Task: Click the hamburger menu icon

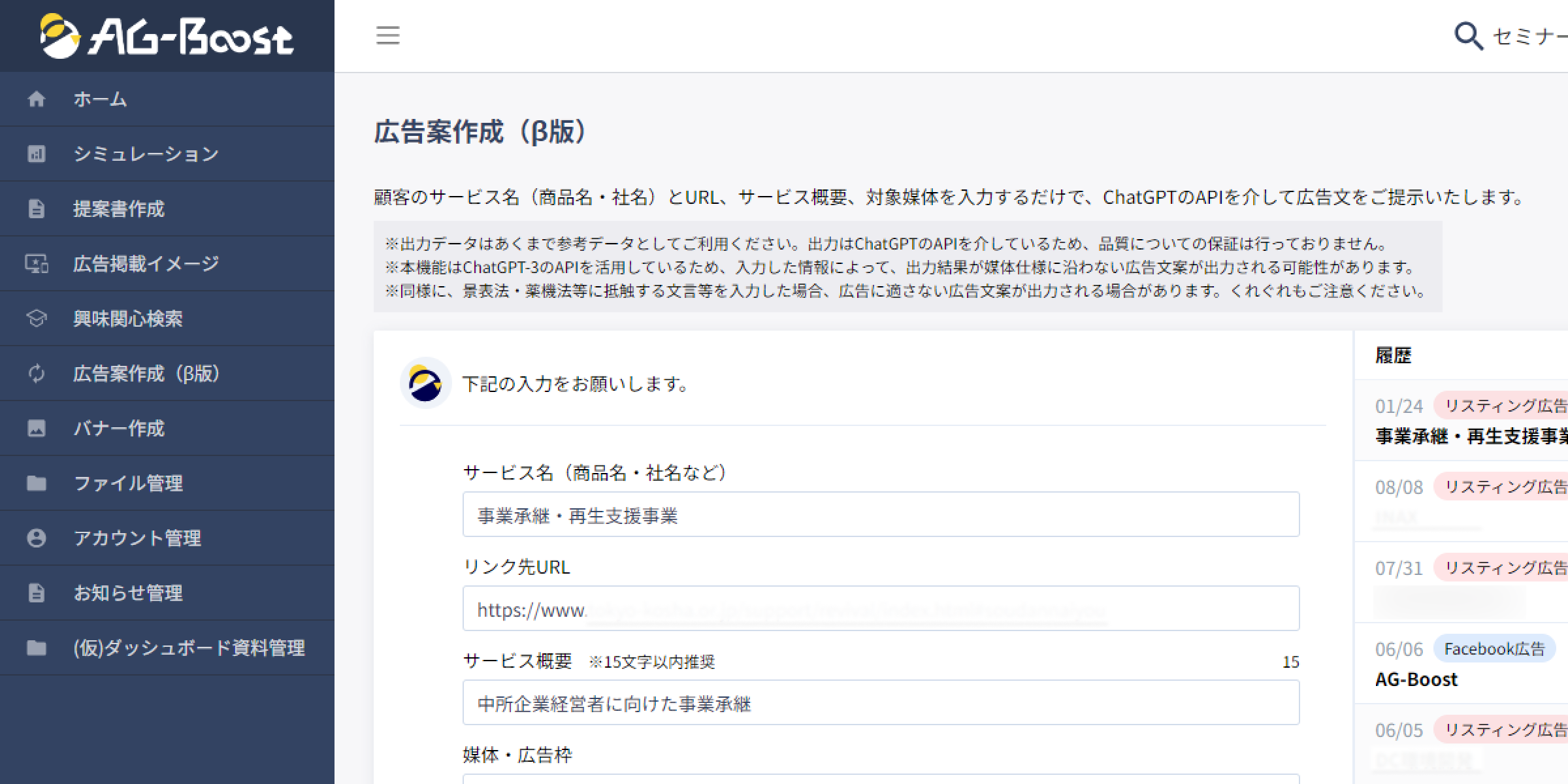Action: [x=387, y=35]
